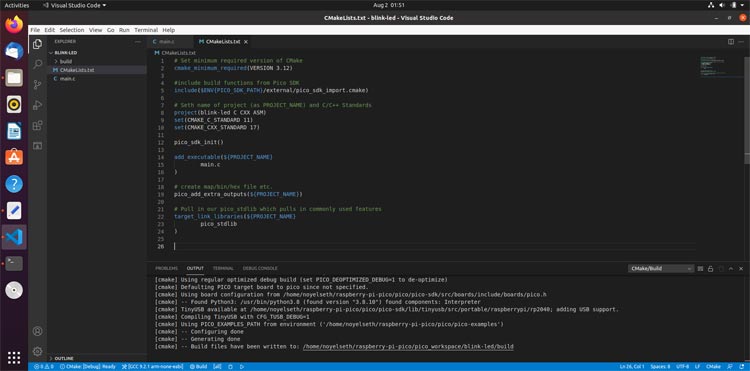Open the Source Control view

[37, 85]
